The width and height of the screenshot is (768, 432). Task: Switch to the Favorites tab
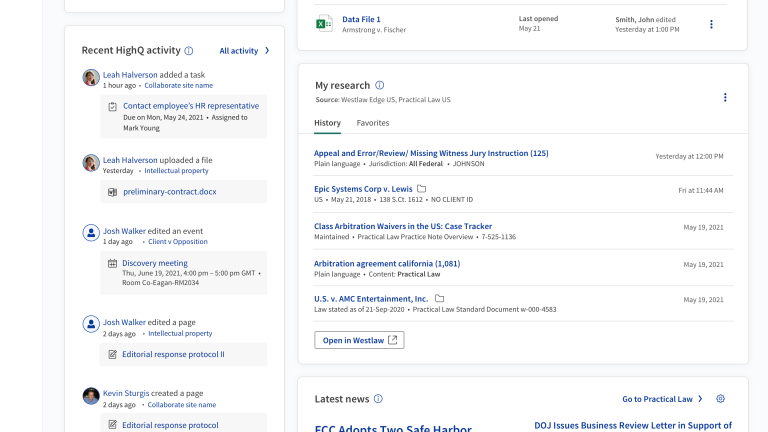(x=373, y=123)
